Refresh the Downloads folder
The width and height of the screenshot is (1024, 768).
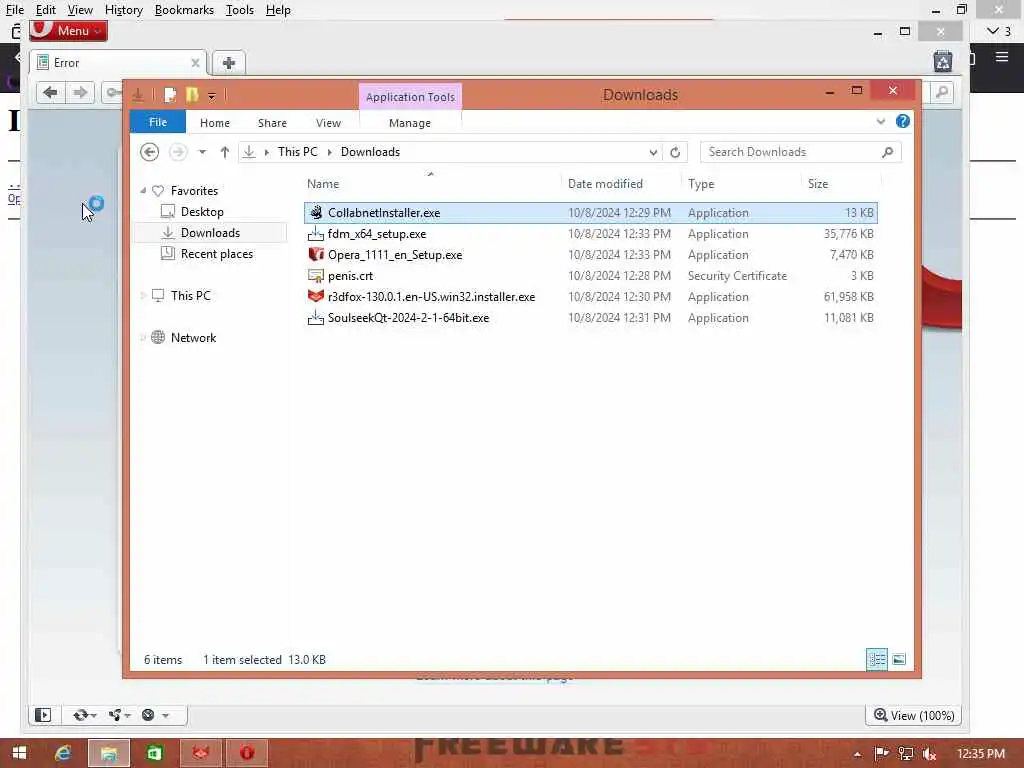[675, 152]
